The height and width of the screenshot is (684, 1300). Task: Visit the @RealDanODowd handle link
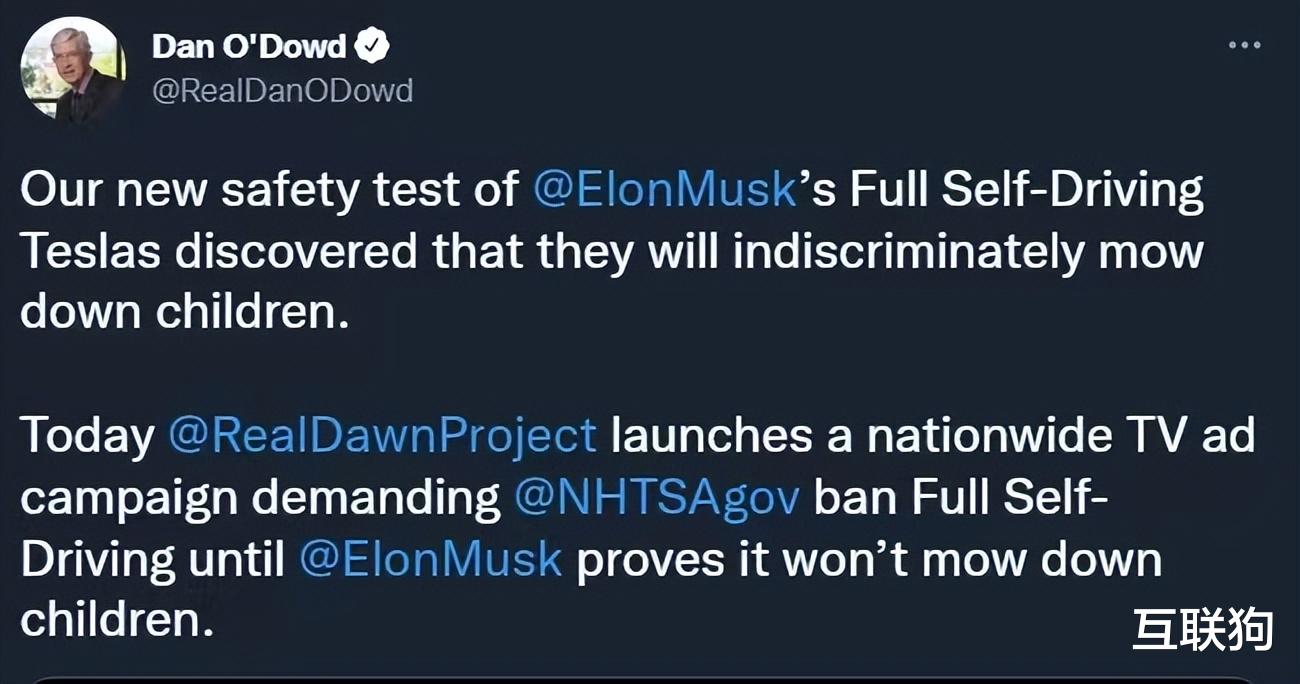(282, 90)
